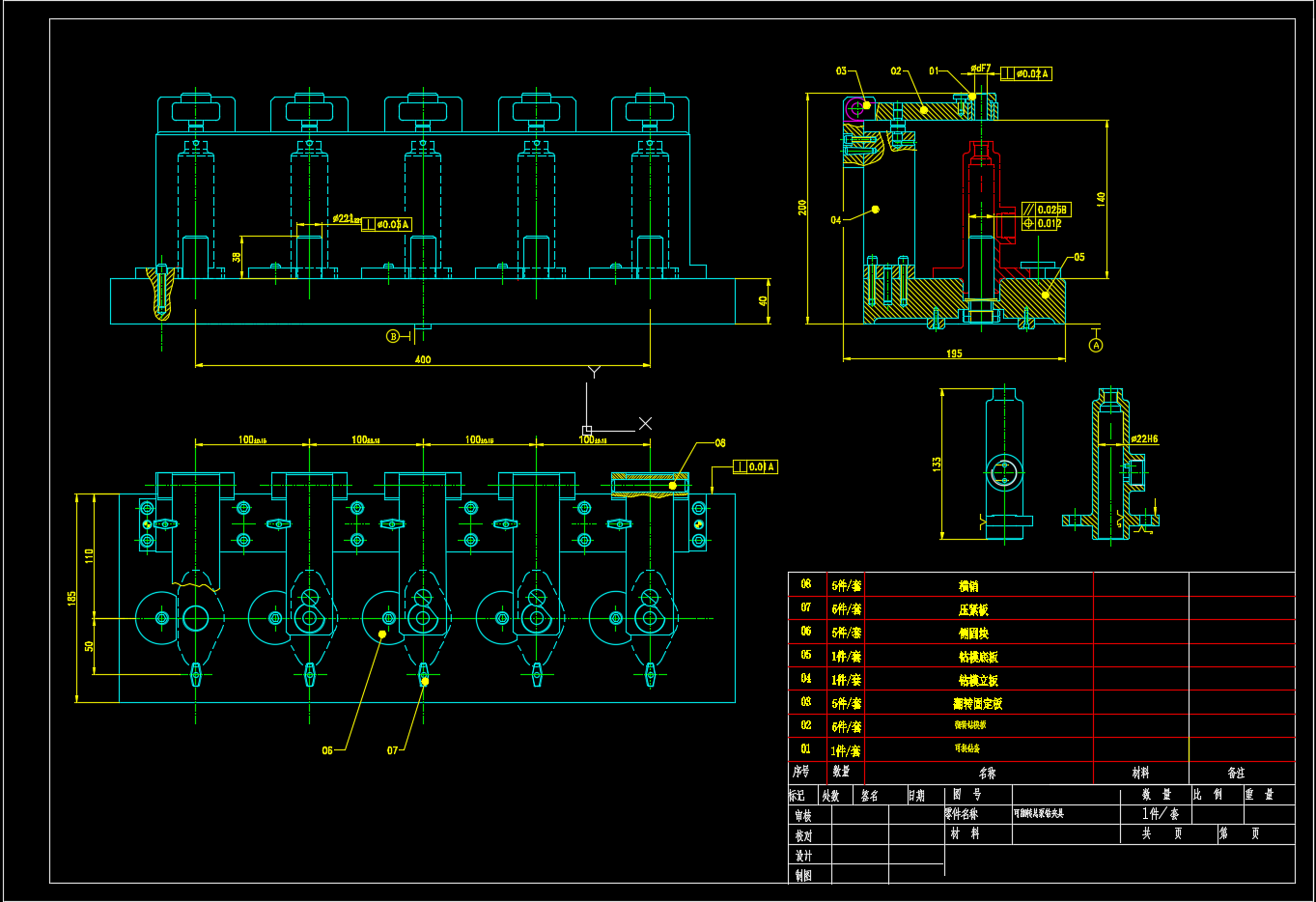Select the 133 dimension on detail view

pos(937,464)
